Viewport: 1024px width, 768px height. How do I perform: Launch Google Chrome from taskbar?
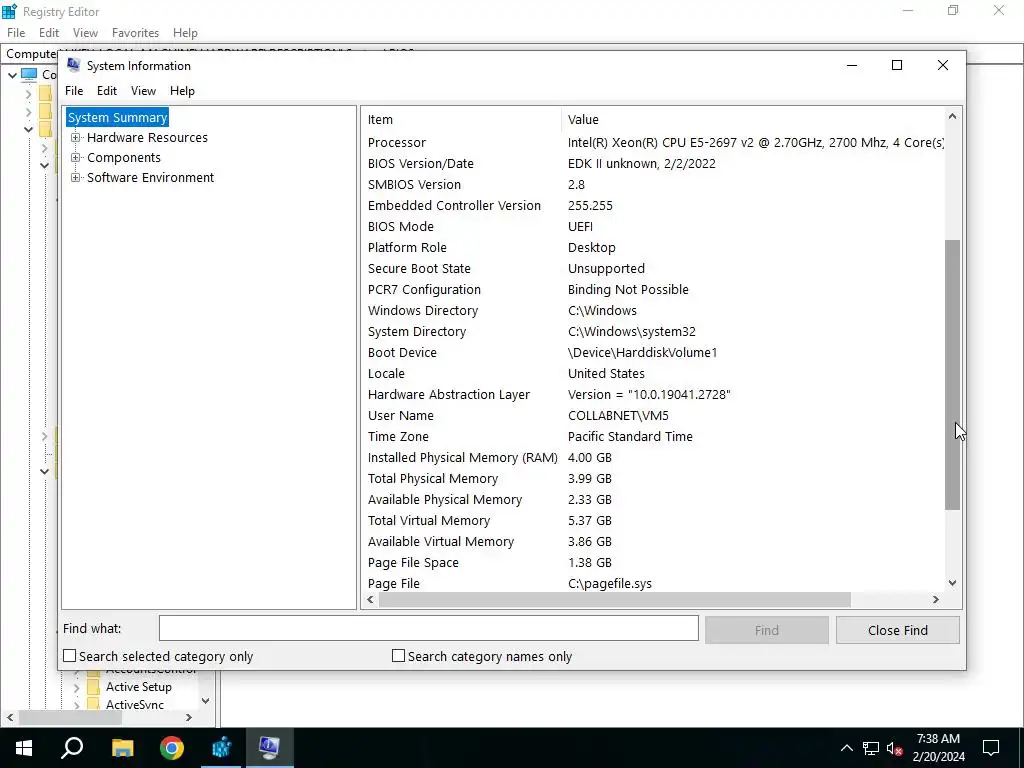pyautogui.click(x=172, y=748)
